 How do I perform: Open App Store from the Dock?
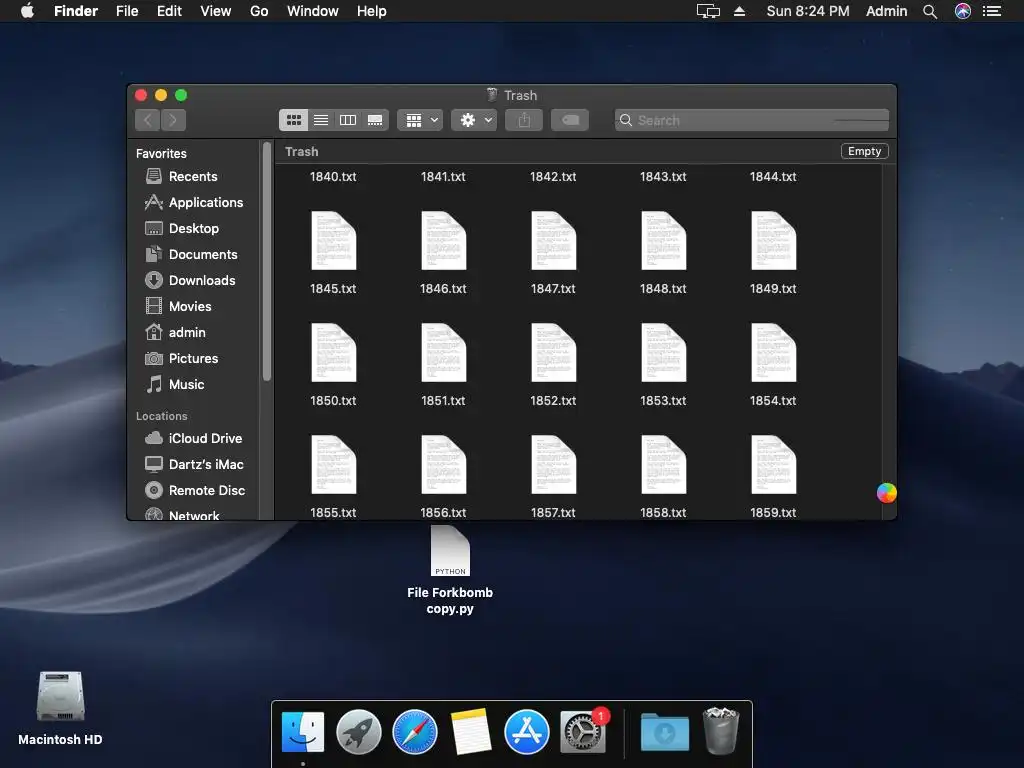(526, 731)
